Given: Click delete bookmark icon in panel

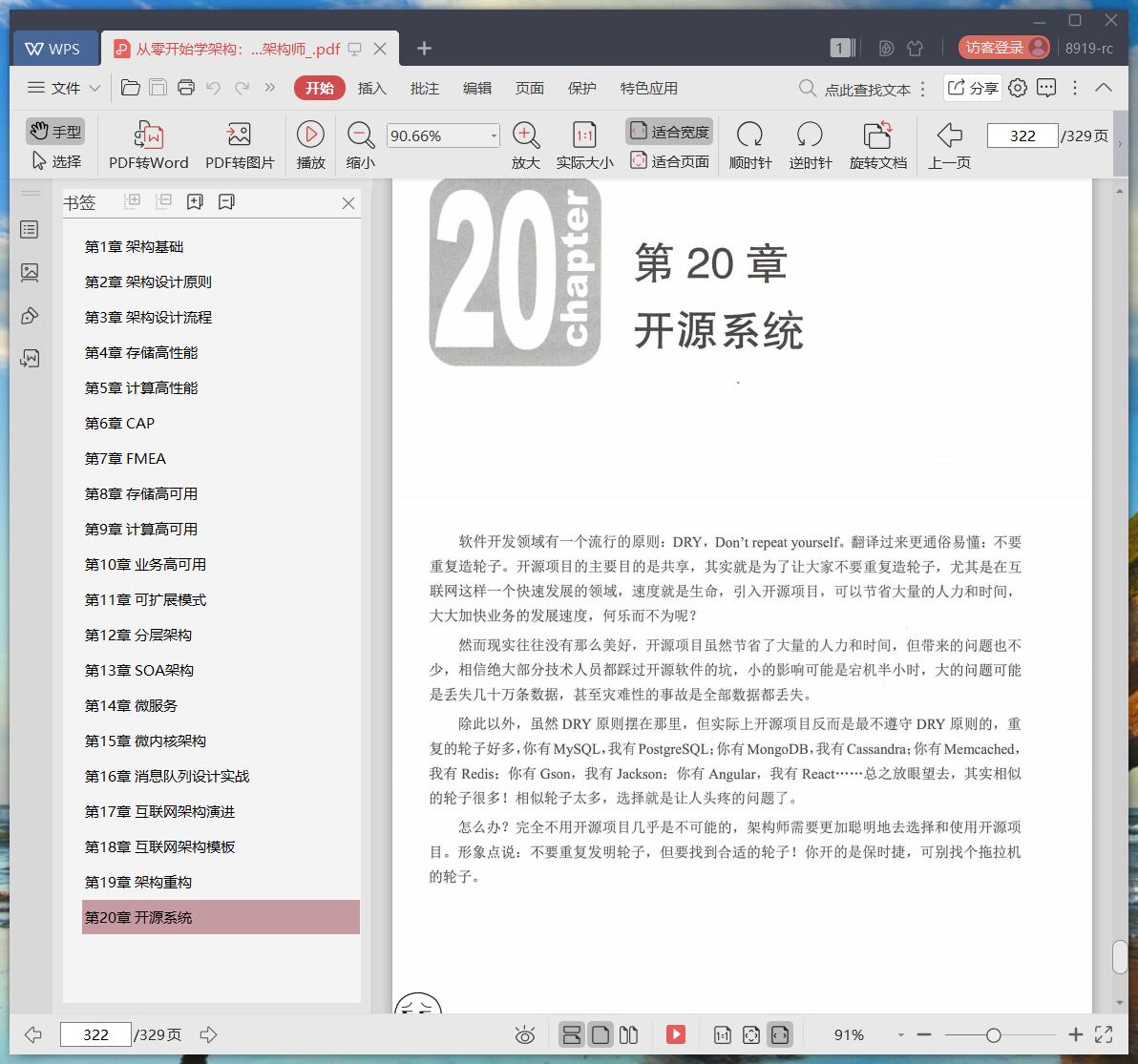Looking at the screenshot, I should click(x=226, y=201).
